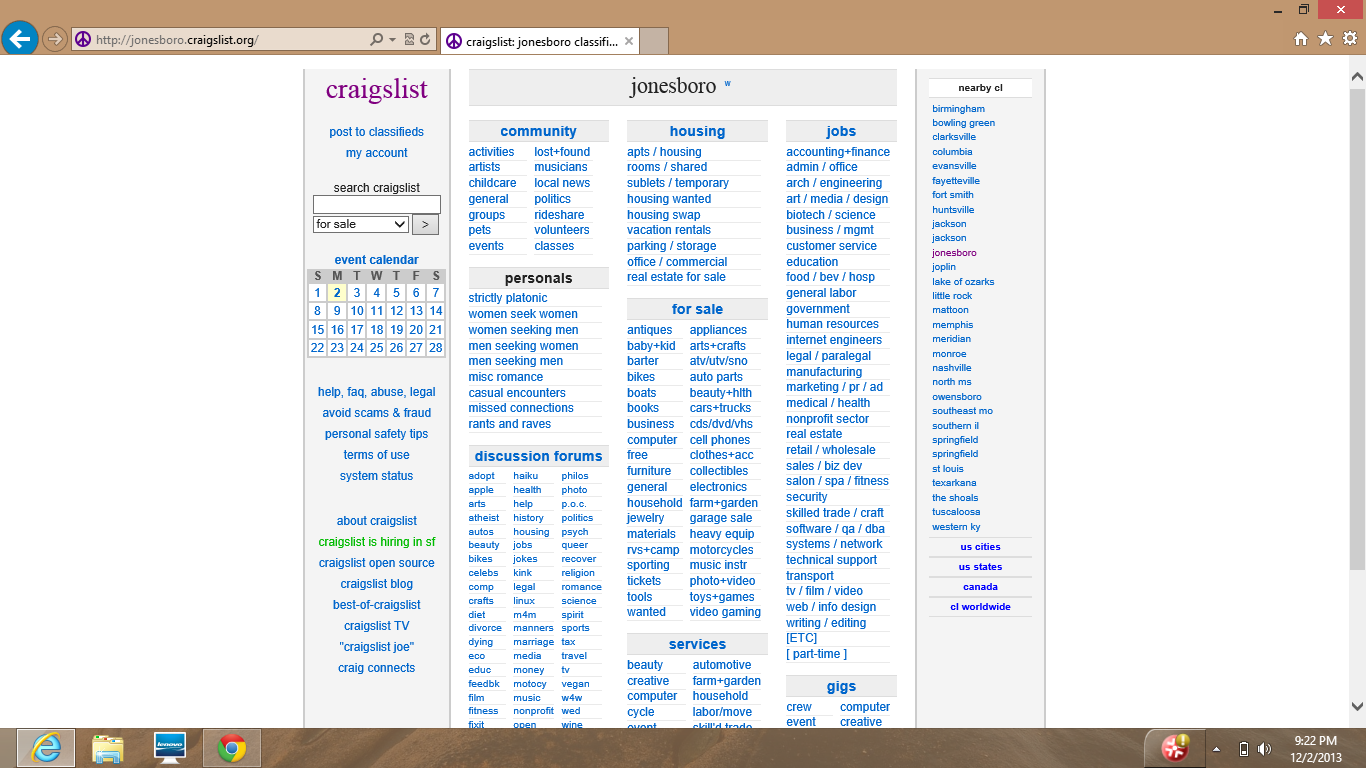The image size is (1366, 768).
Task: Open favorites star icon
Action: [x=1325, y=39]
